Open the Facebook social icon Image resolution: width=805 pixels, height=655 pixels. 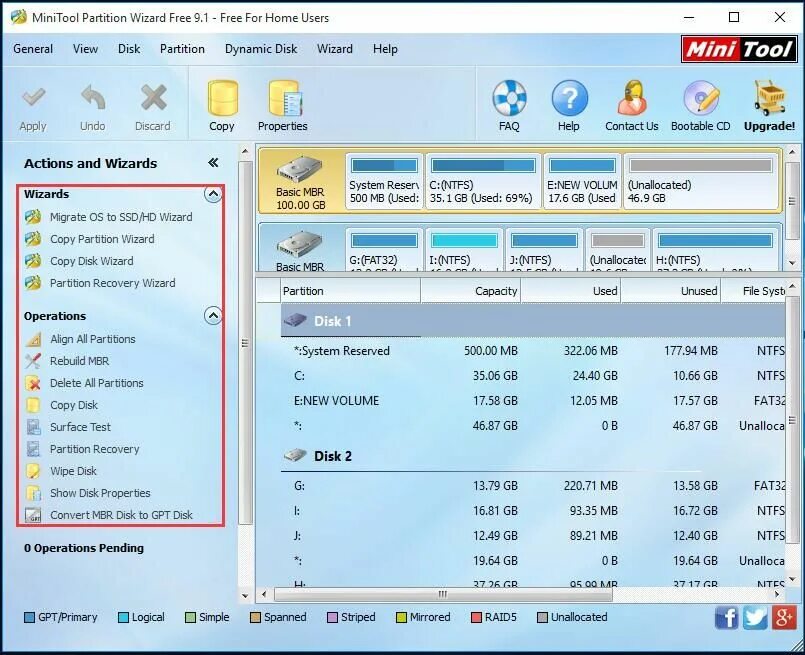[726, 618]
